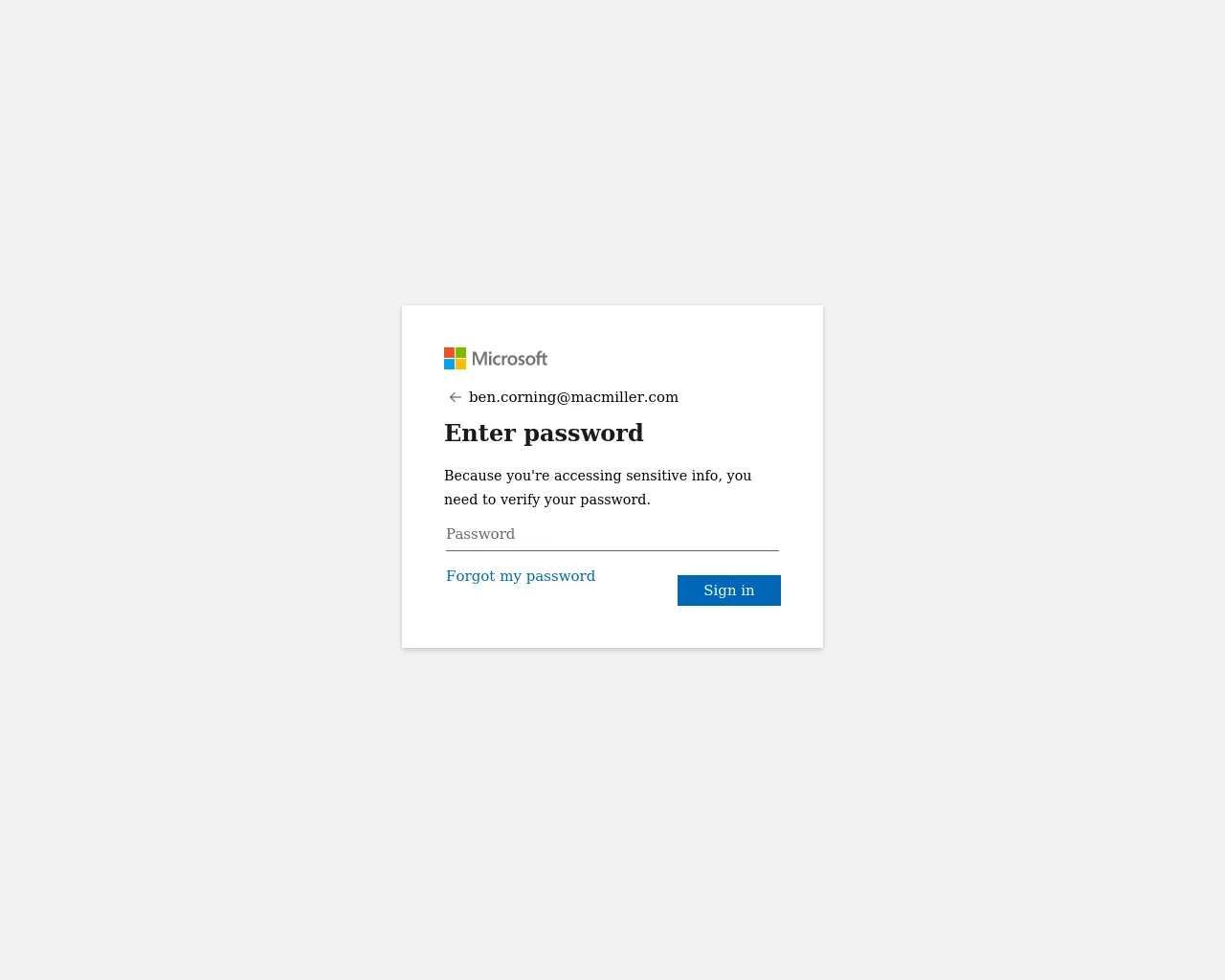The image size is (1225, 980).
Task: Go back to change the account
Action: (456, 397)
